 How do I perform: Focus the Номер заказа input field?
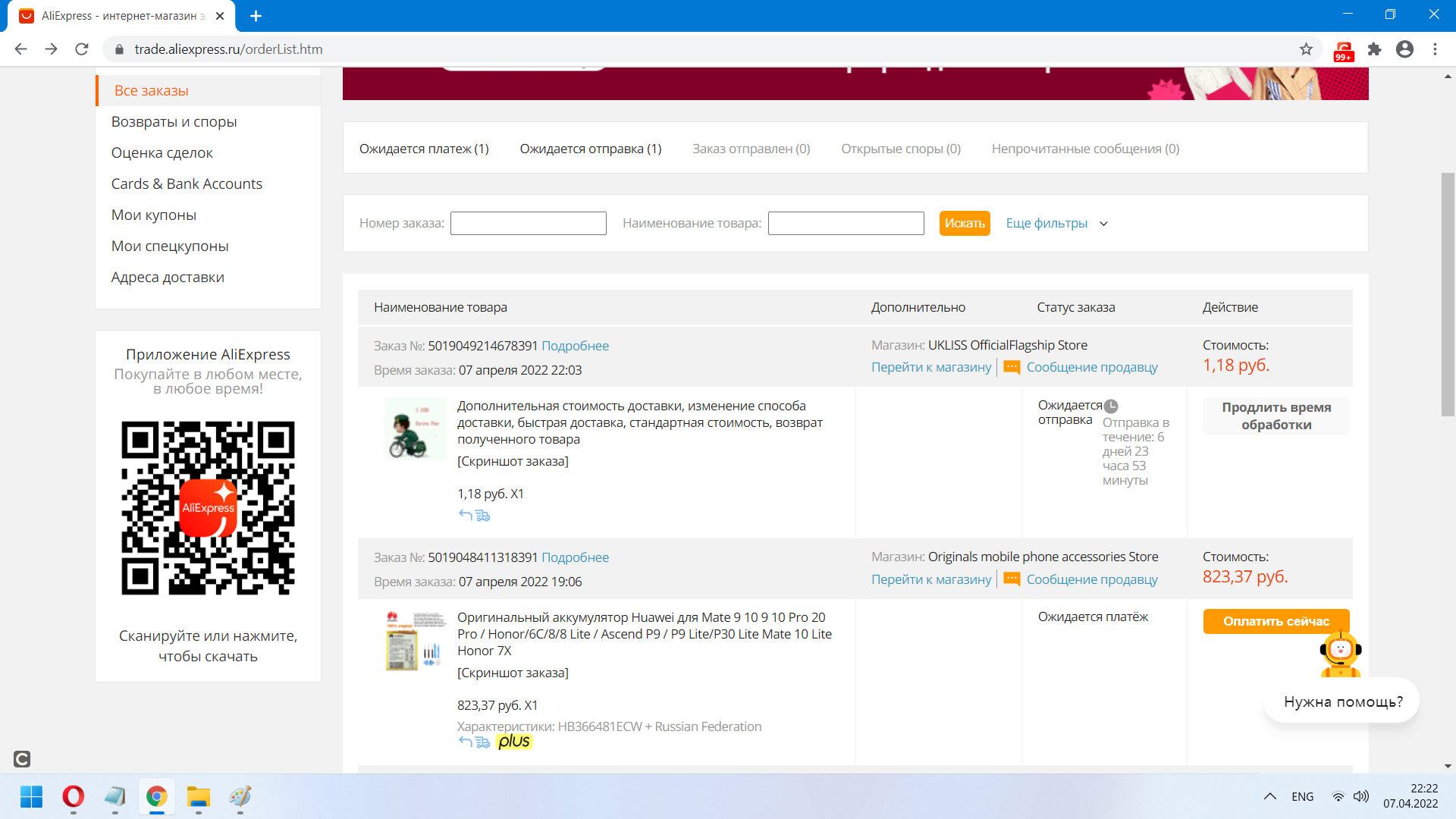pyautogui.click(x=529, y=223)
